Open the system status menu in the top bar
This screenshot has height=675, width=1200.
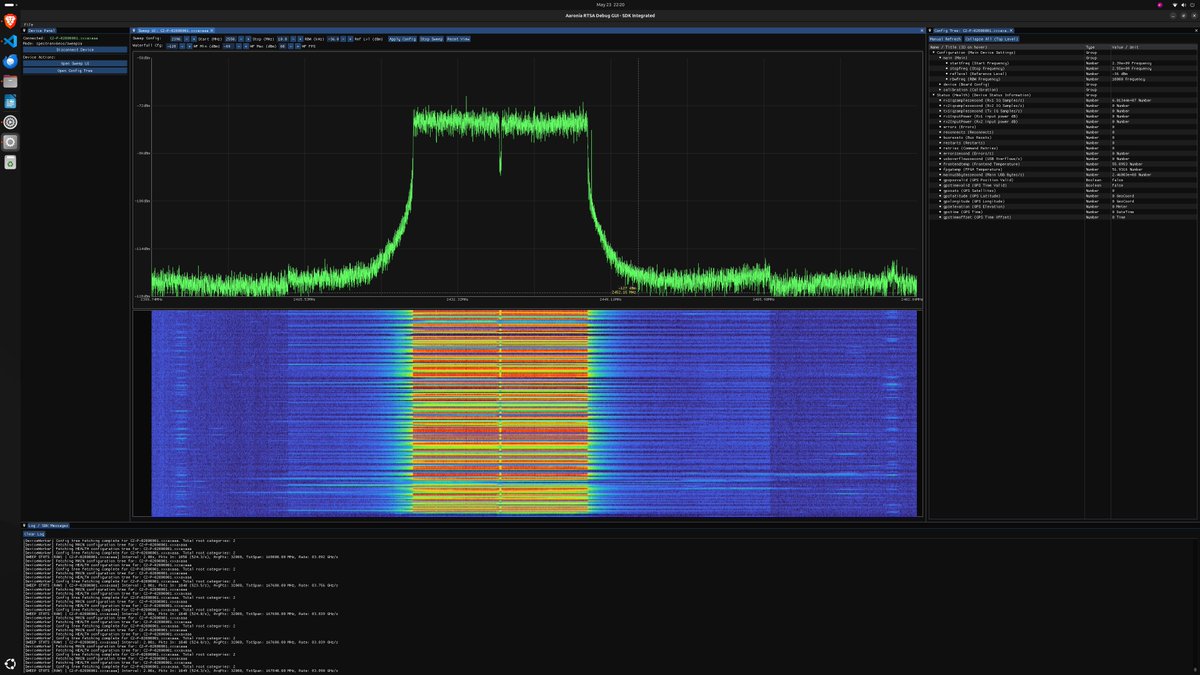click(x=1183, y=3)
